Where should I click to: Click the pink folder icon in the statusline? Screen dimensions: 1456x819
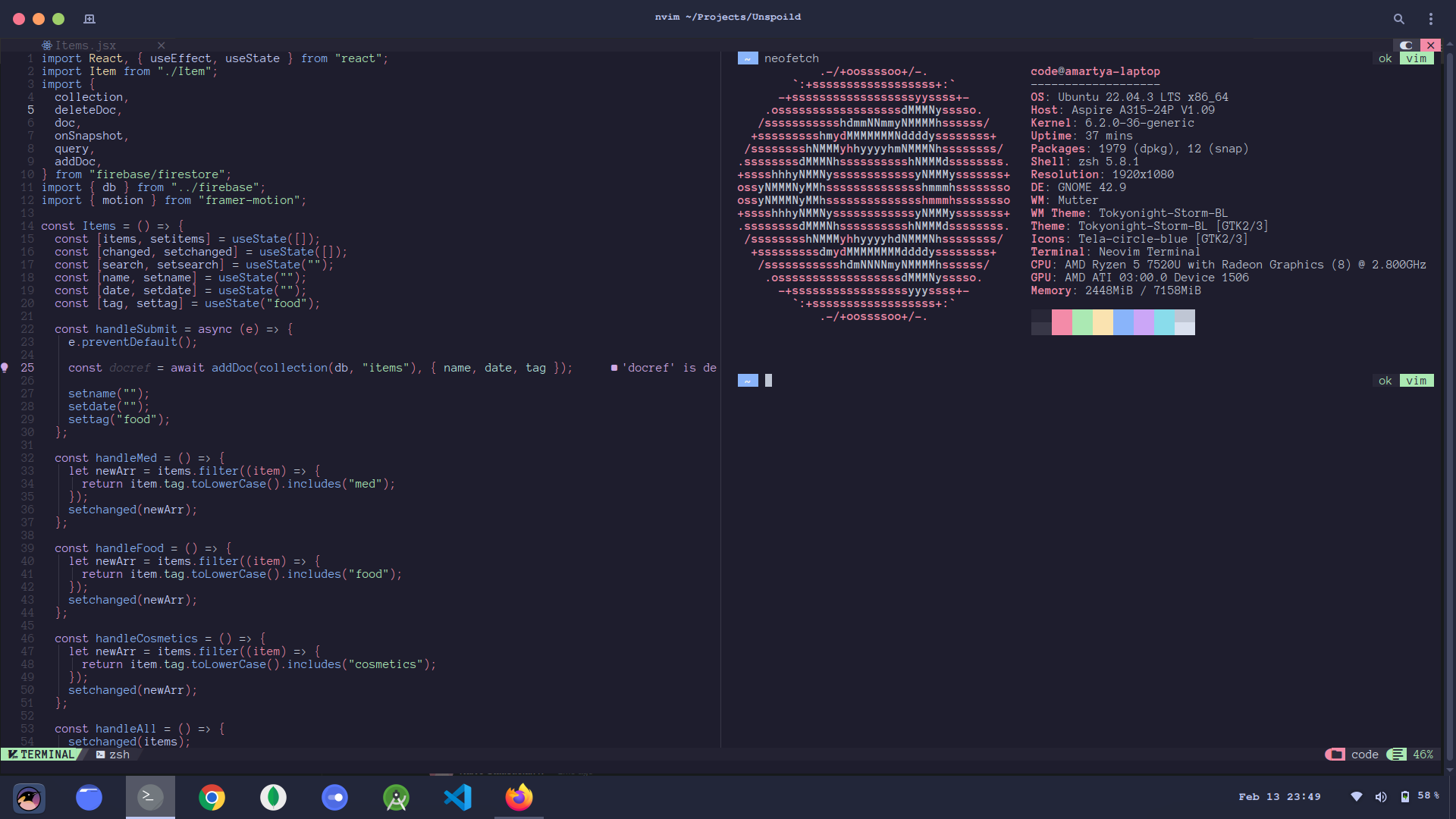click(1335, 755)
